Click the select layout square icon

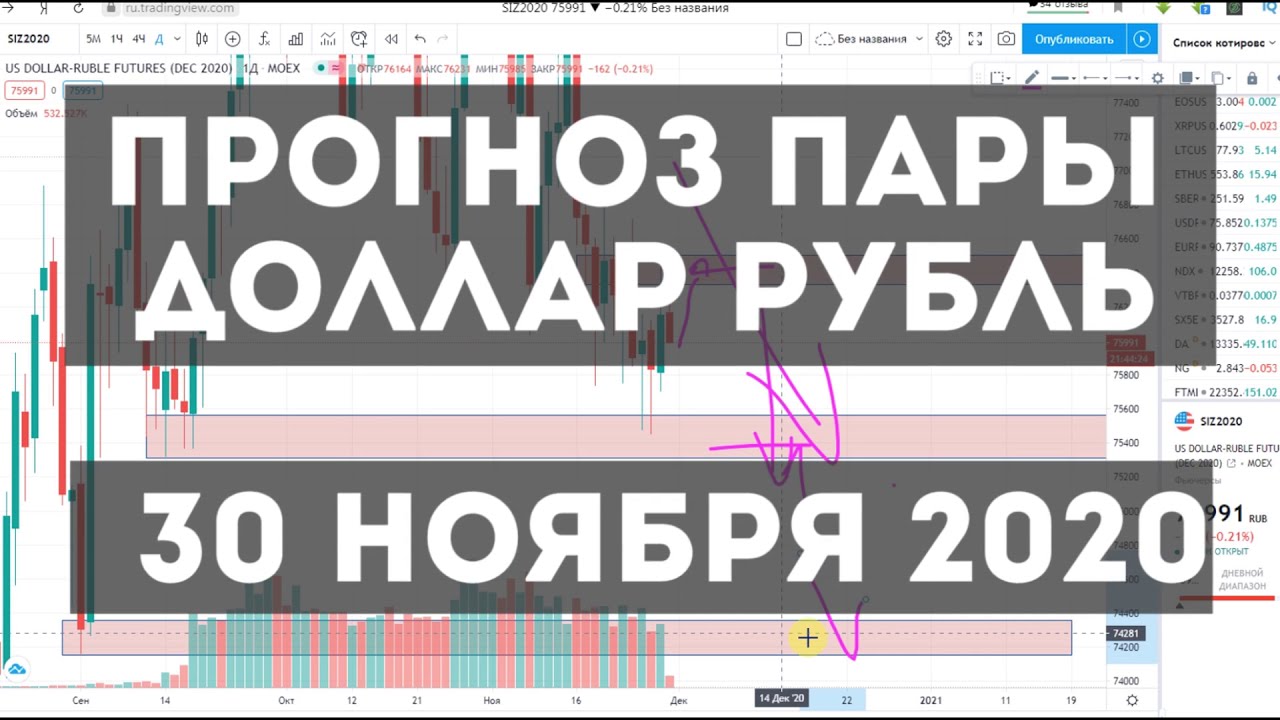(794, 39)
